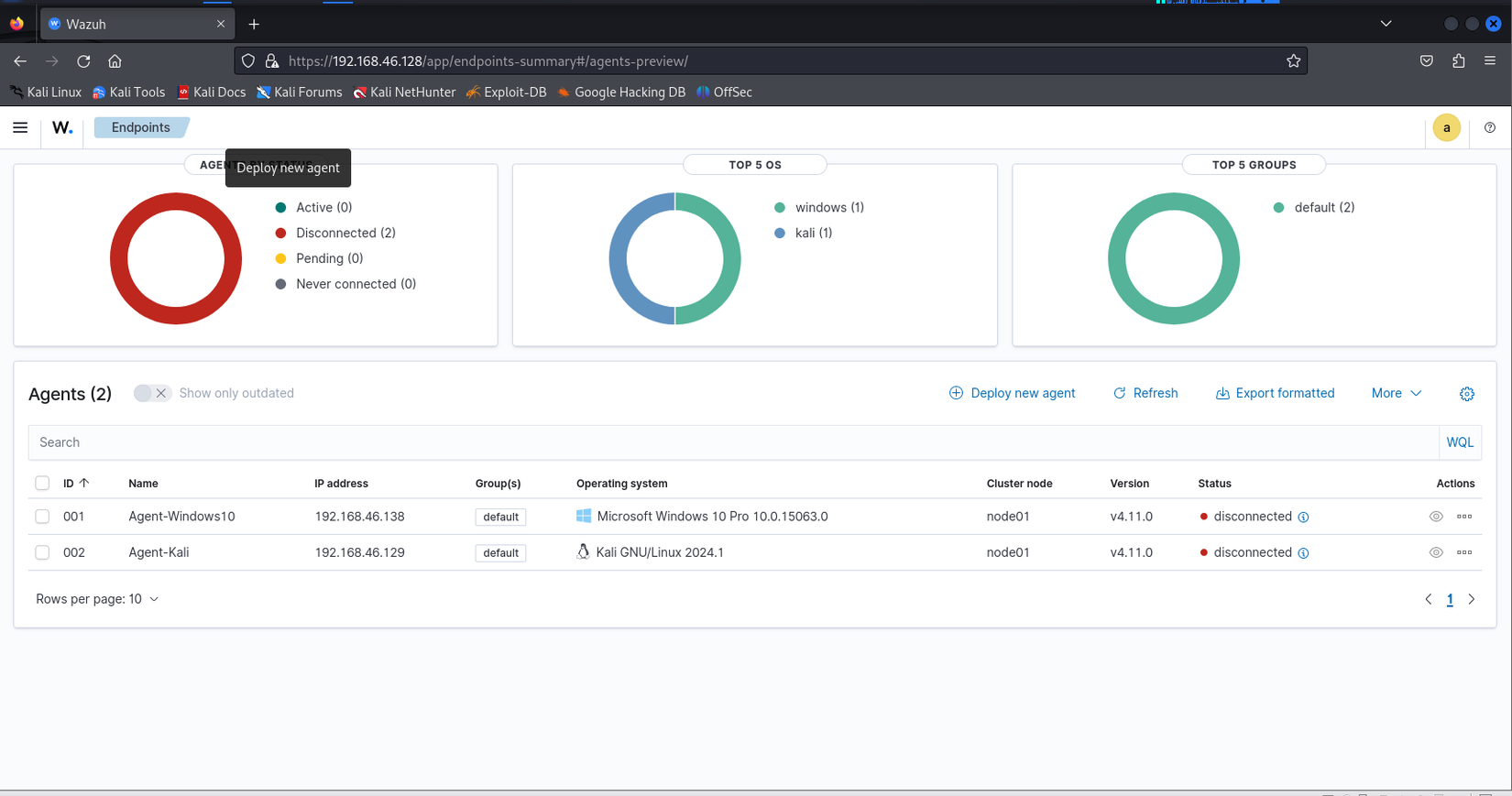Image resolution: width=1512 pixels, height=796 pixels.
Task: Open the Wazuh hamburger navigation menu
Action: click(x=20, y=127)
